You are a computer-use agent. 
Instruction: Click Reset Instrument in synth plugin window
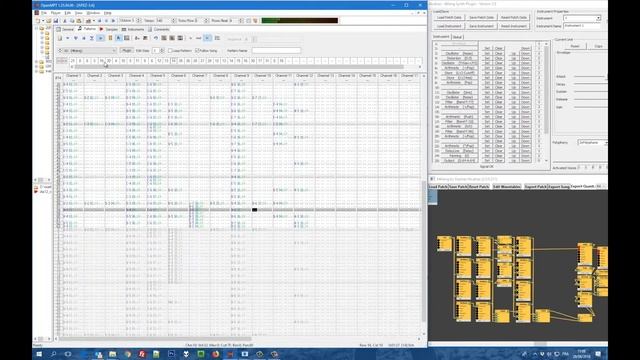(513, 26)
